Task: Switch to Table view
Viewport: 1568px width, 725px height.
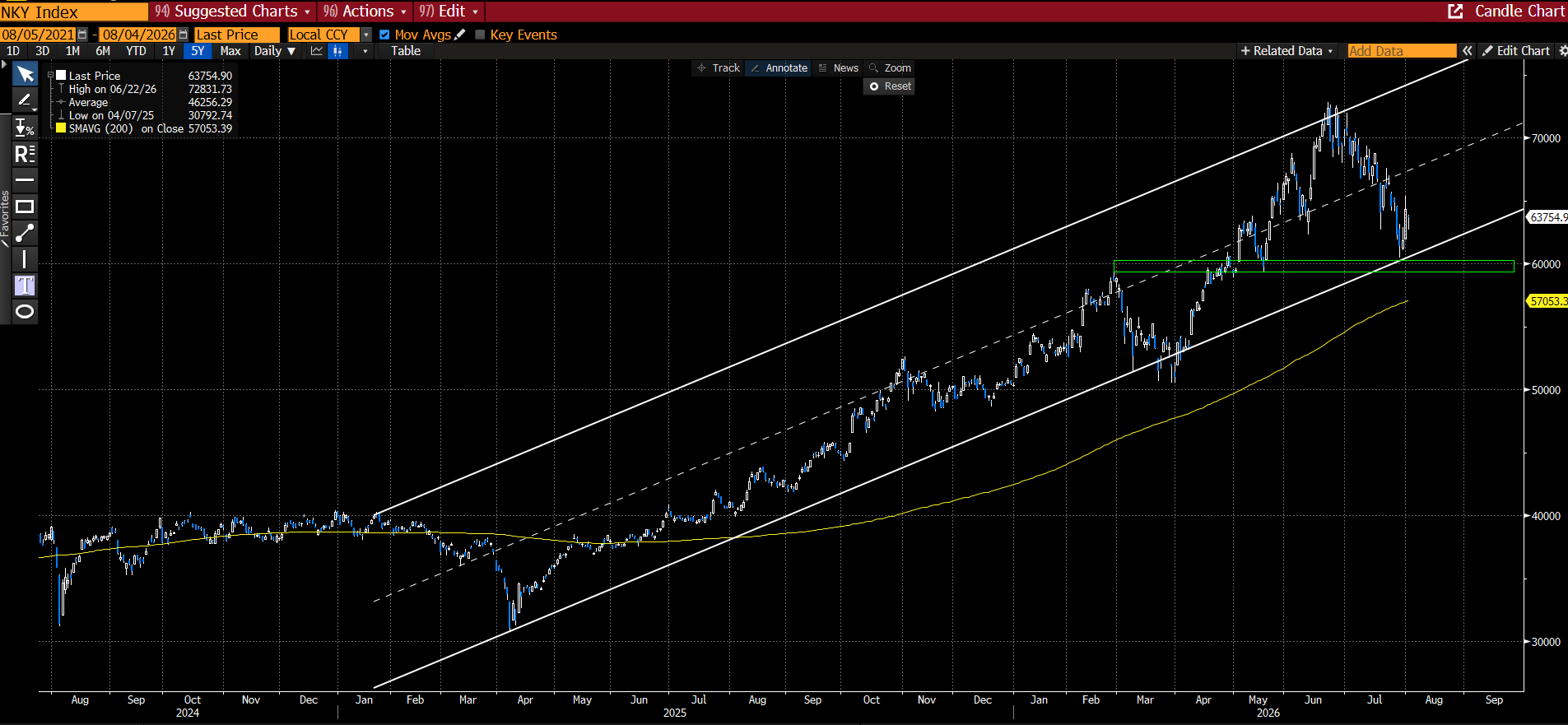Action: coord(406,51)
